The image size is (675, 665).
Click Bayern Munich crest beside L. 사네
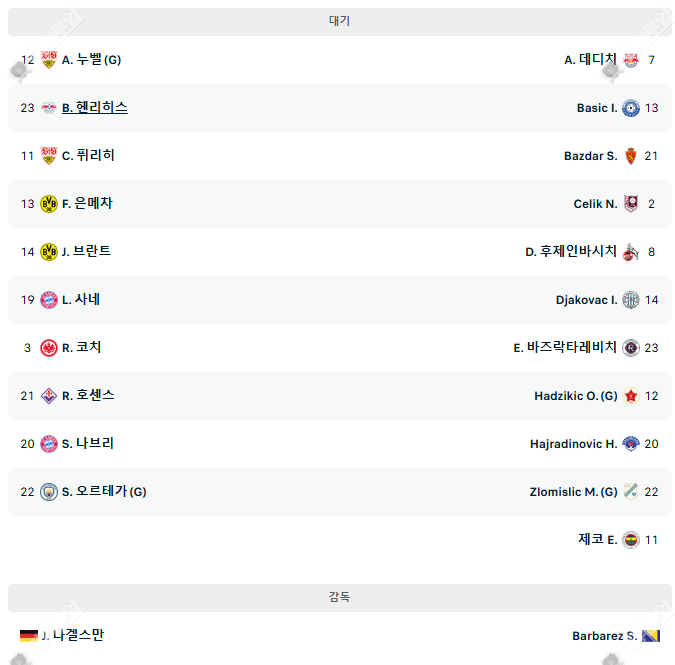pyautogui.click(x=49, y=300)
